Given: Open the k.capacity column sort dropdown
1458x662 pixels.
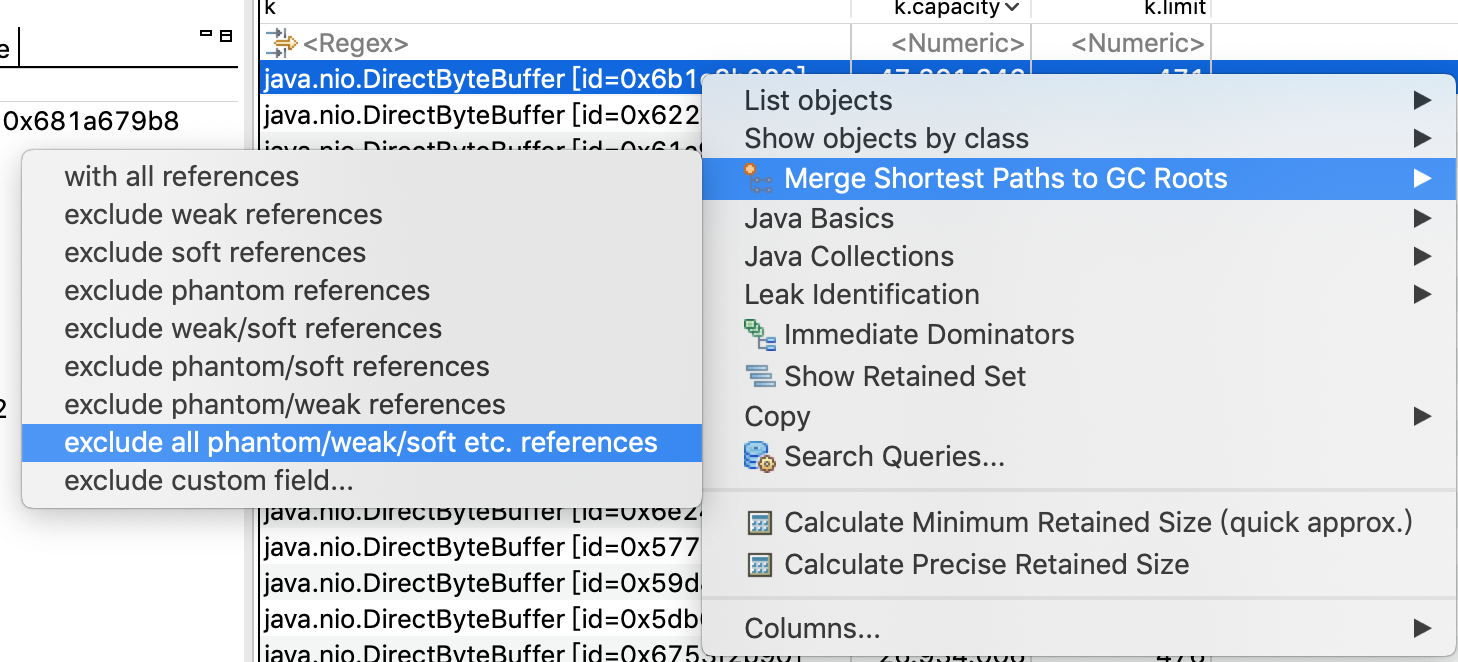Looking at the screenshot, I should click(1012, 8).
